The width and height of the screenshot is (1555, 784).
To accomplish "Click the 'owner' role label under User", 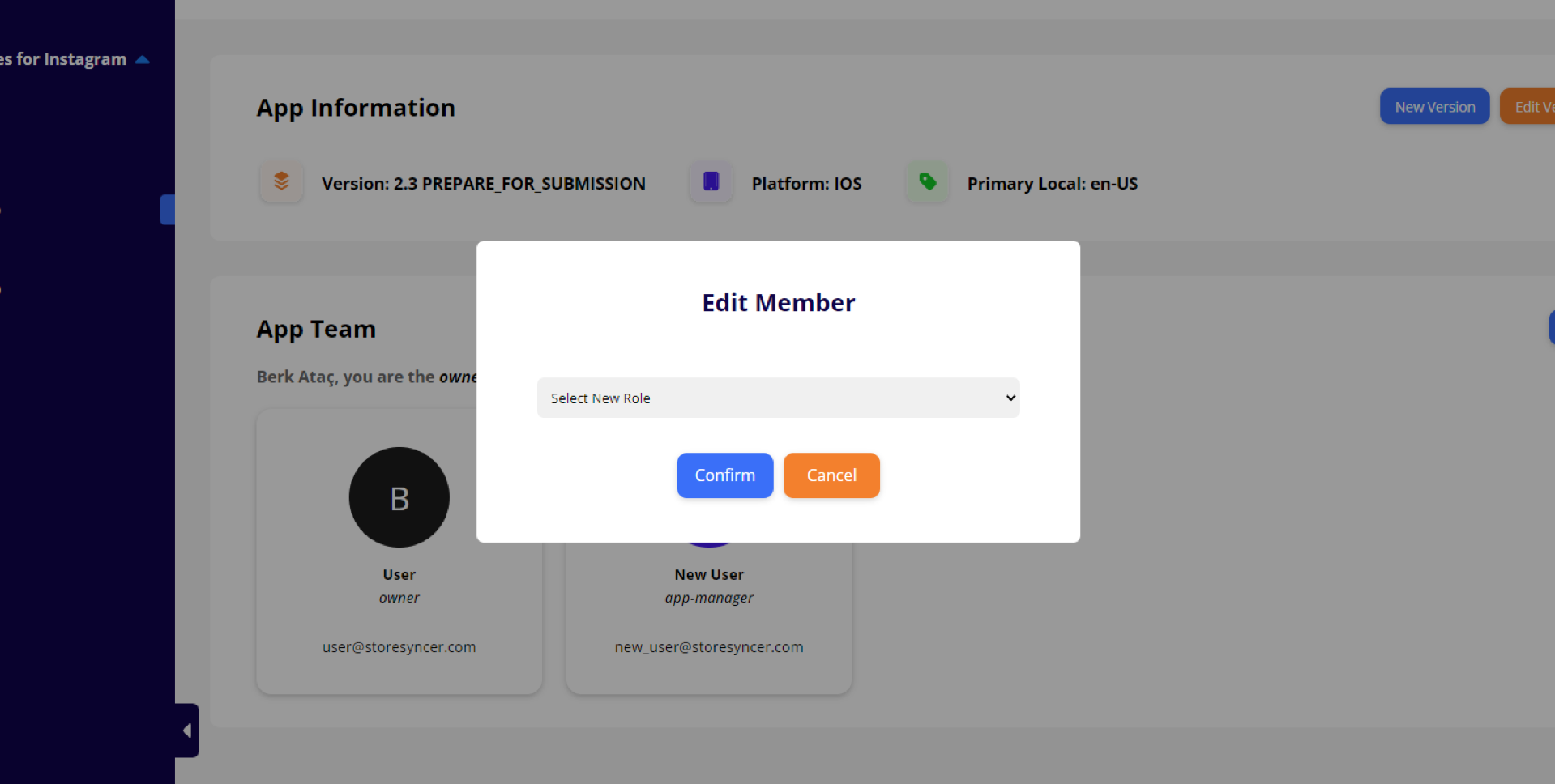I will 399,598.
